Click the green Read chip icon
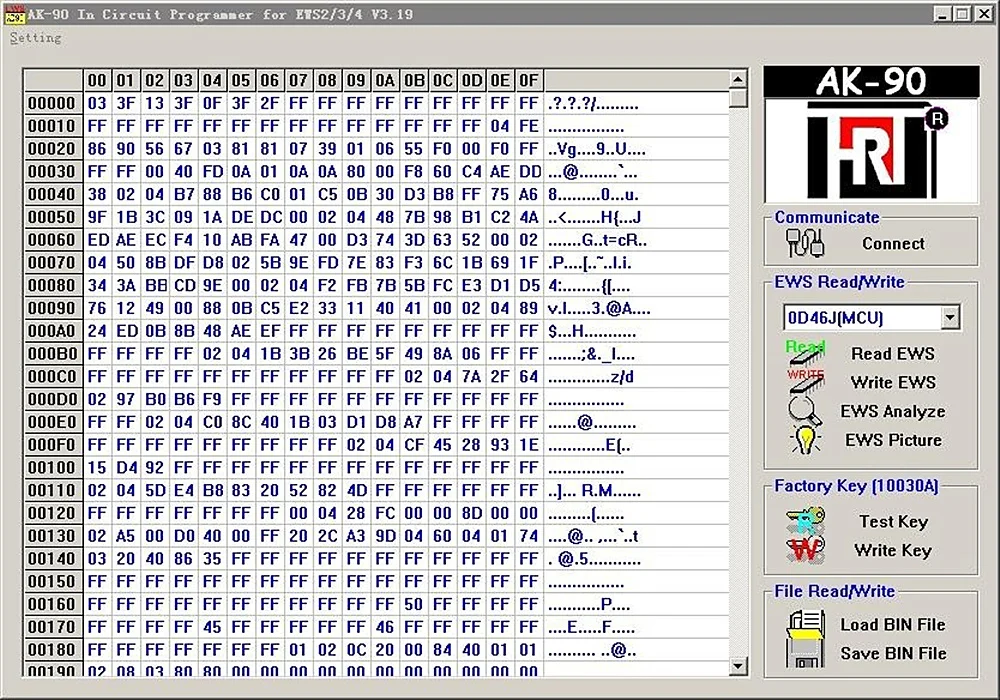 (805, 353)
